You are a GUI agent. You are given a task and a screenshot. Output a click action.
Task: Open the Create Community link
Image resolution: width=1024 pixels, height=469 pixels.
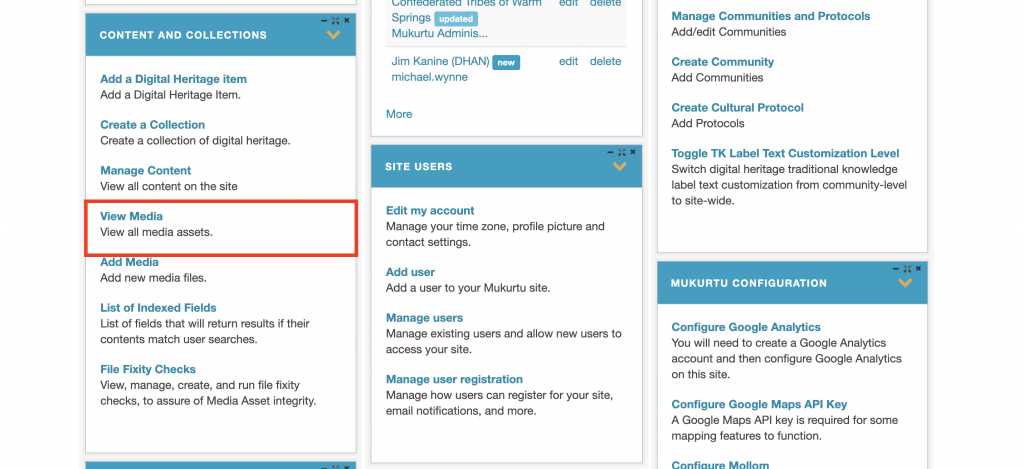click(x=722, y=62)
